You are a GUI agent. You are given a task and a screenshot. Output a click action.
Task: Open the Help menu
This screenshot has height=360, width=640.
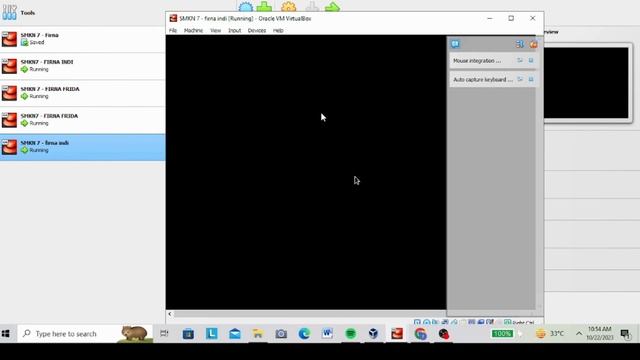278,31
